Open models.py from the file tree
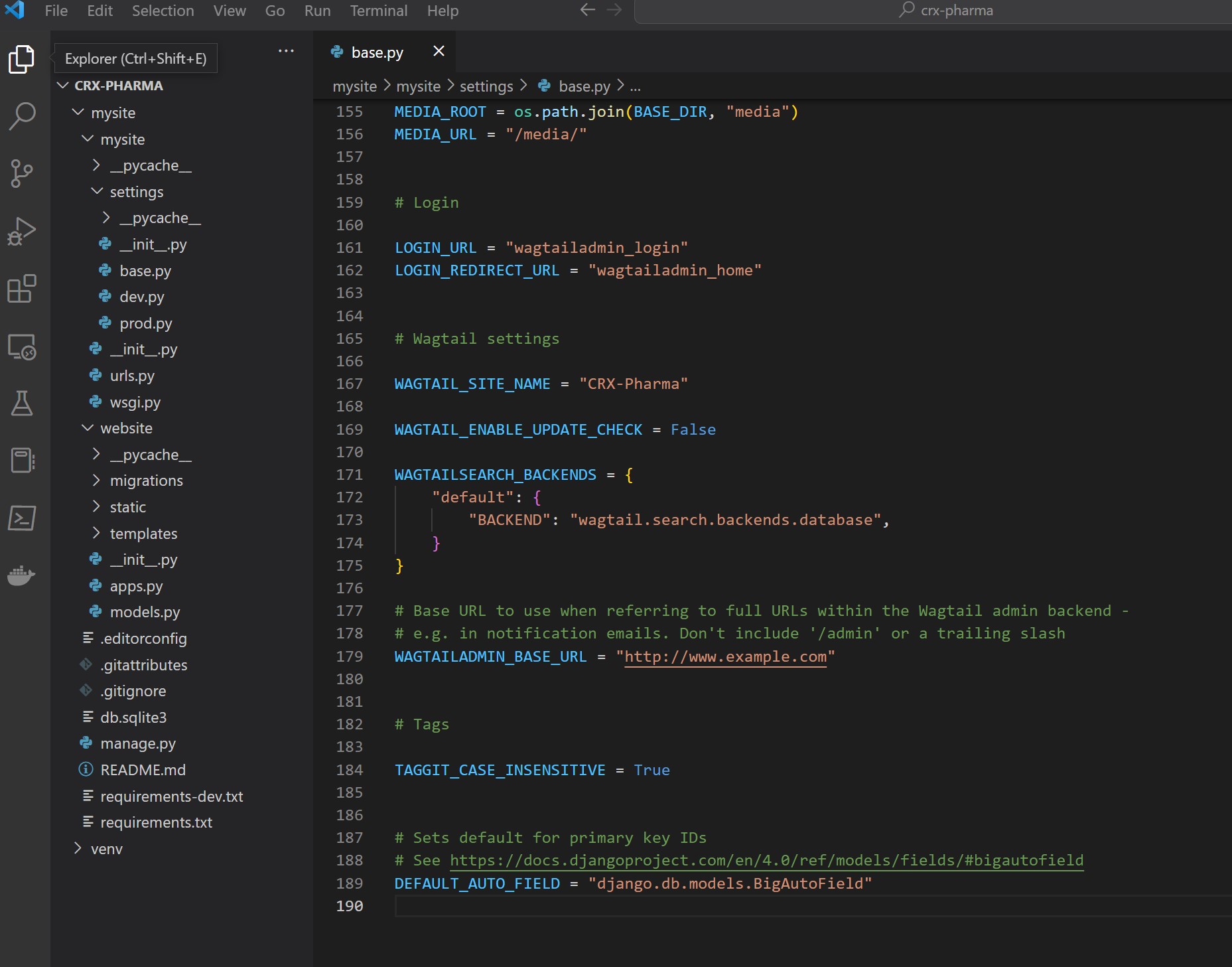The width and height of the screenshot is (1232, 967). tap(145, 612)
